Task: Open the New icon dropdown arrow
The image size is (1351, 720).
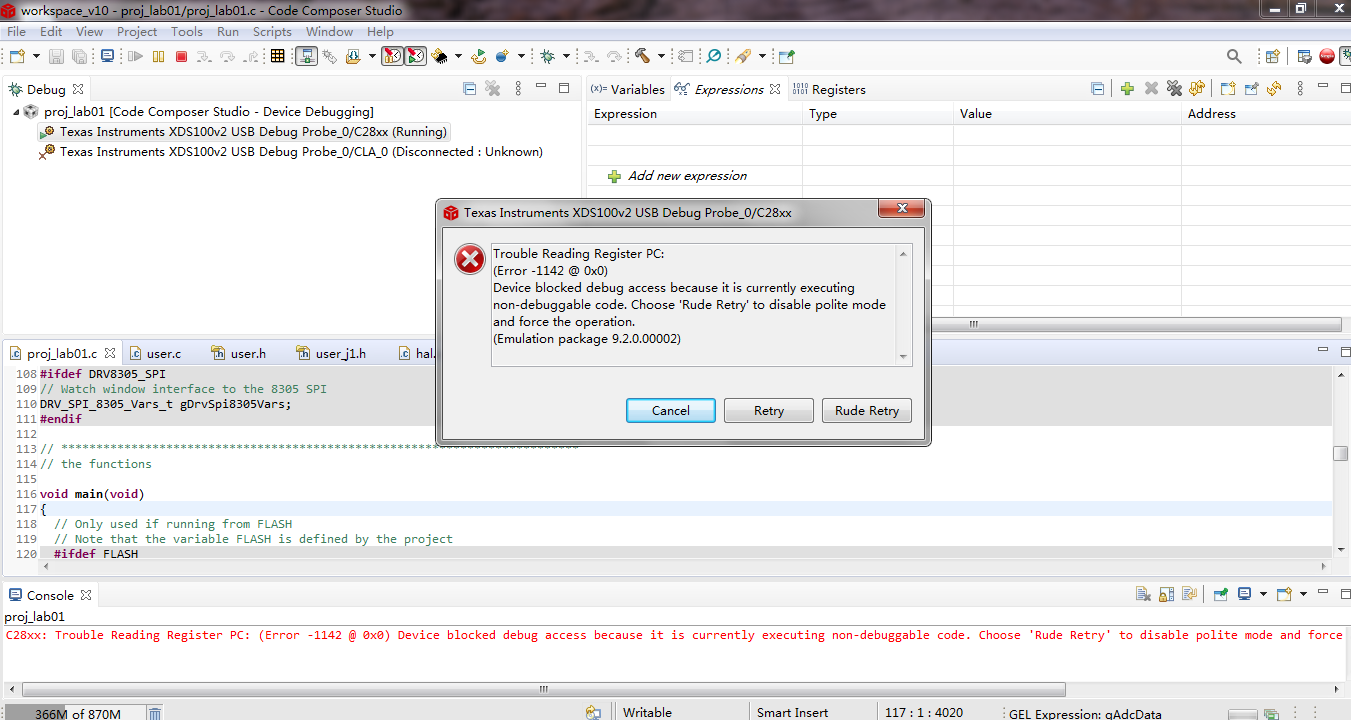Action: 37,57
